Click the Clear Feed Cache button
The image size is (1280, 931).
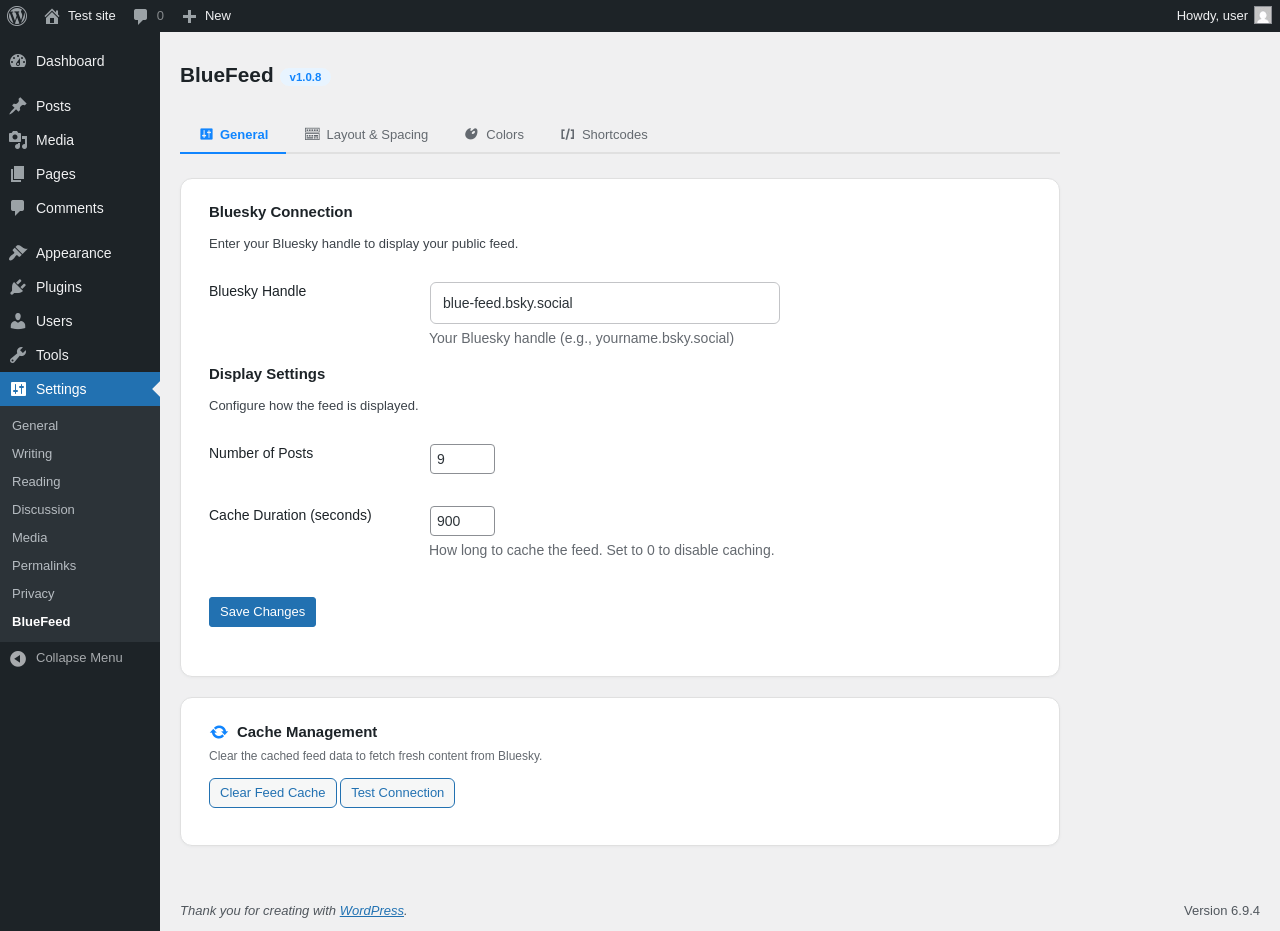(272, 793)
